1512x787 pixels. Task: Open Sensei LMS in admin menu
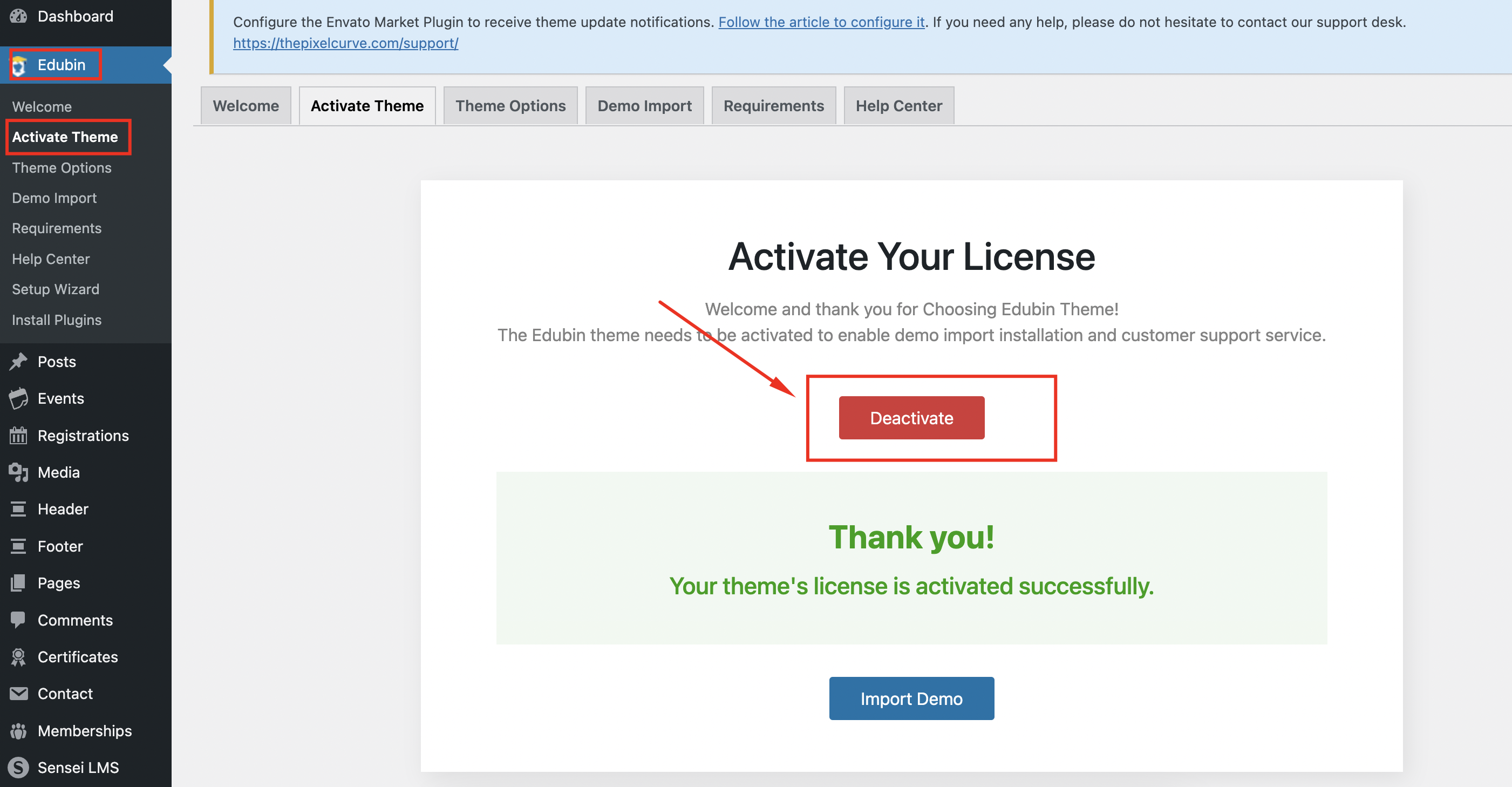[86, 768]
